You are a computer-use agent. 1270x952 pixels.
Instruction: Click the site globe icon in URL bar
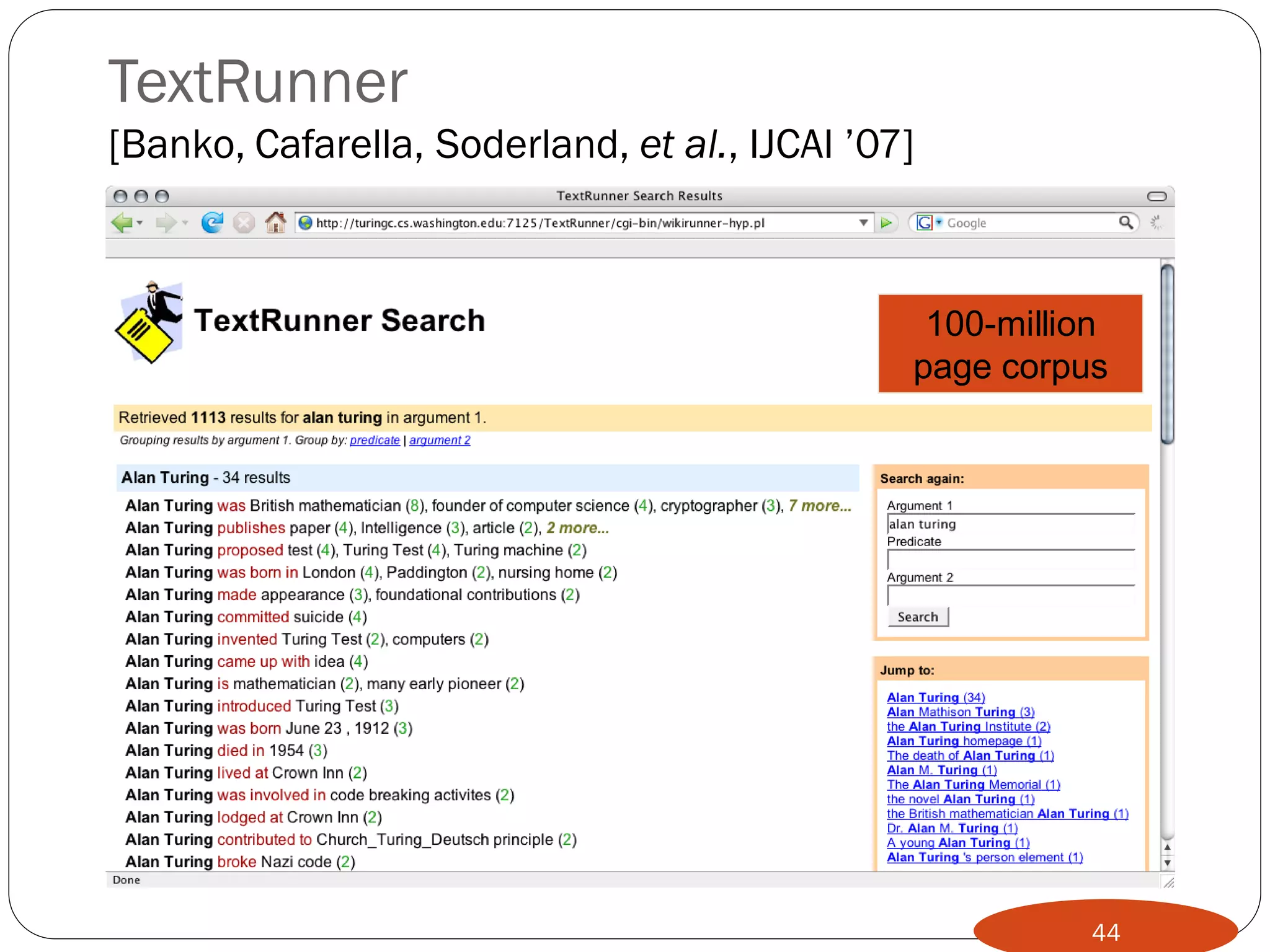pos(305,223)
